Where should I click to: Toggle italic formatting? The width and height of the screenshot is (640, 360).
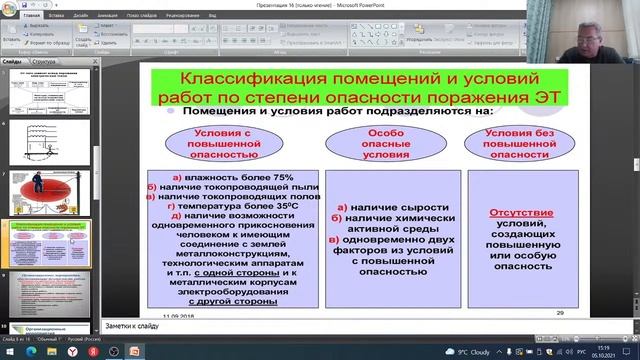pos(146,41)
